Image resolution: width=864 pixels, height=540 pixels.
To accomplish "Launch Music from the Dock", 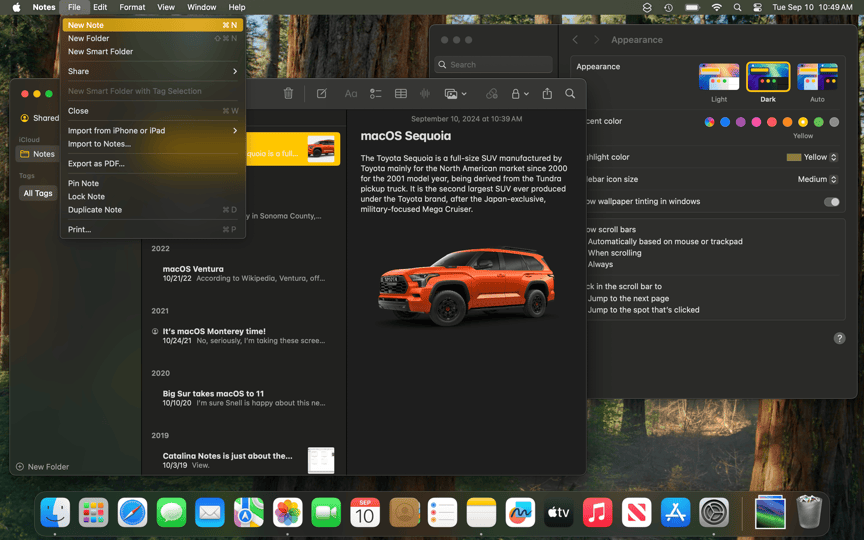I will point(597,512).
